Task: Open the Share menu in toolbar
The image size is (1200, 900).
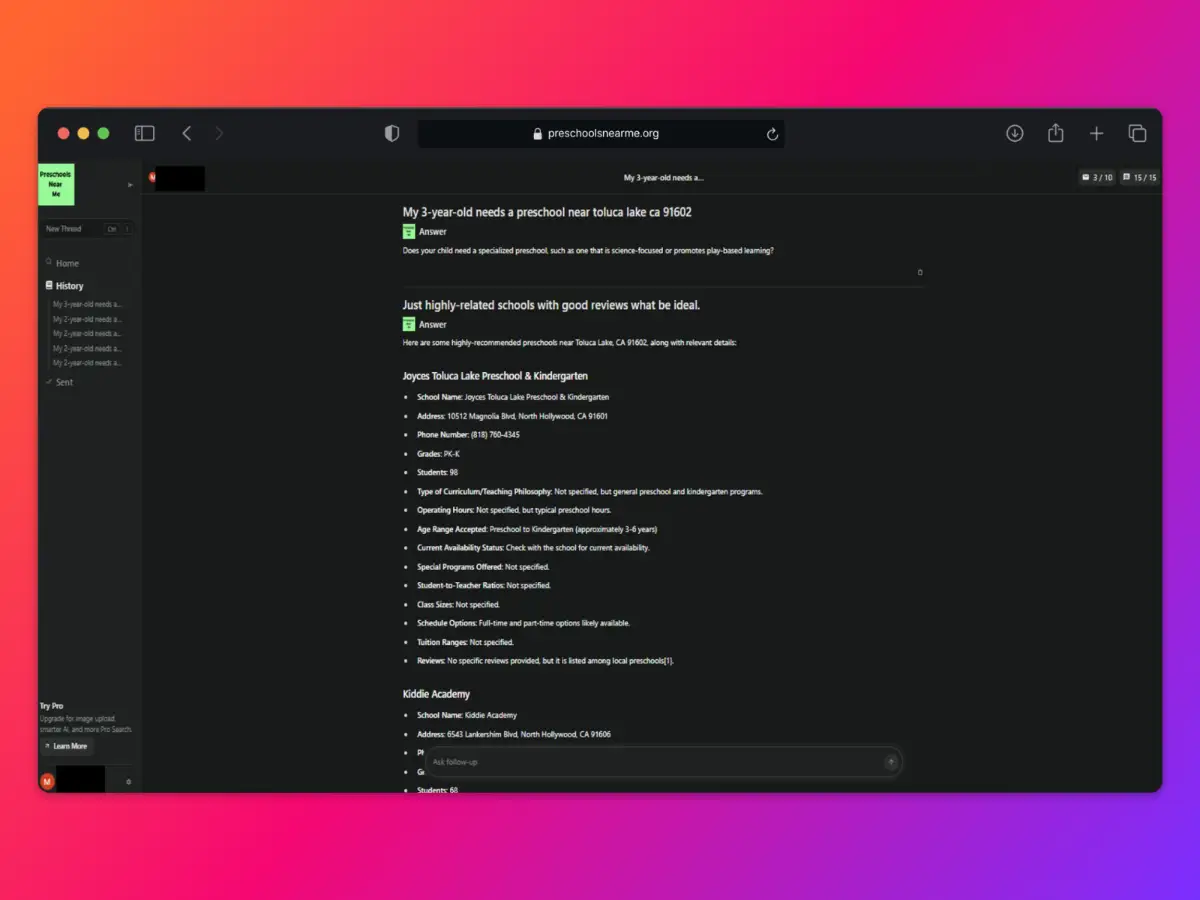Action: coord(1055,133)
